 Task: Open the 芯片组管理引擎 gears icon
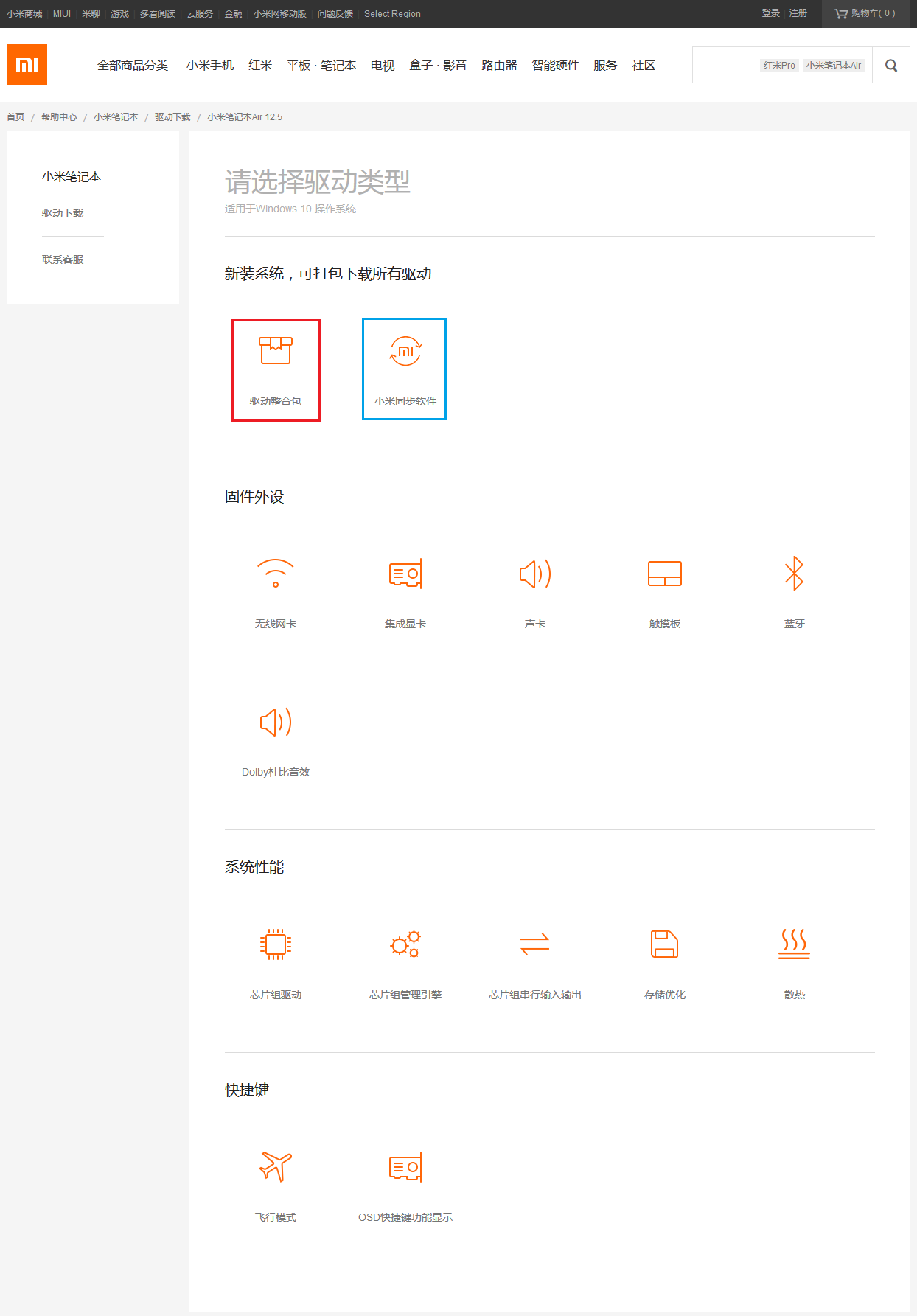pos(405,944)
